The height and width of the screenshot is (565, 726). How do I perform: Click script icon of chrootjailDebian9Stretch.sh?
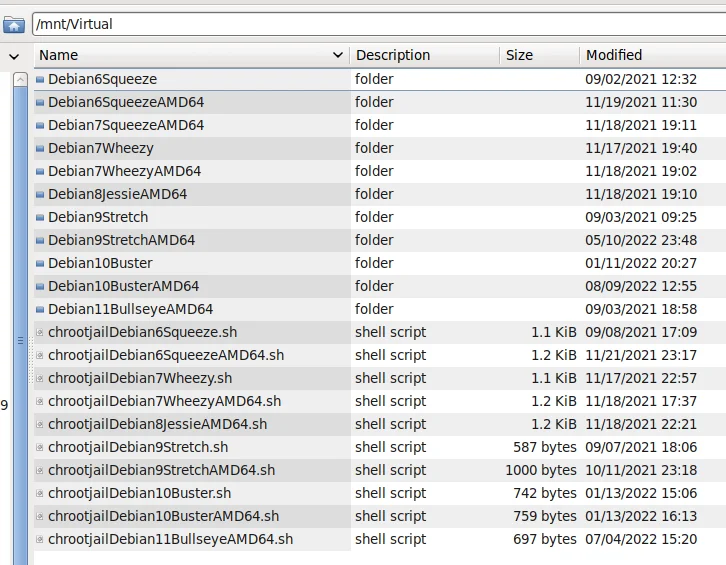(40, 447)
